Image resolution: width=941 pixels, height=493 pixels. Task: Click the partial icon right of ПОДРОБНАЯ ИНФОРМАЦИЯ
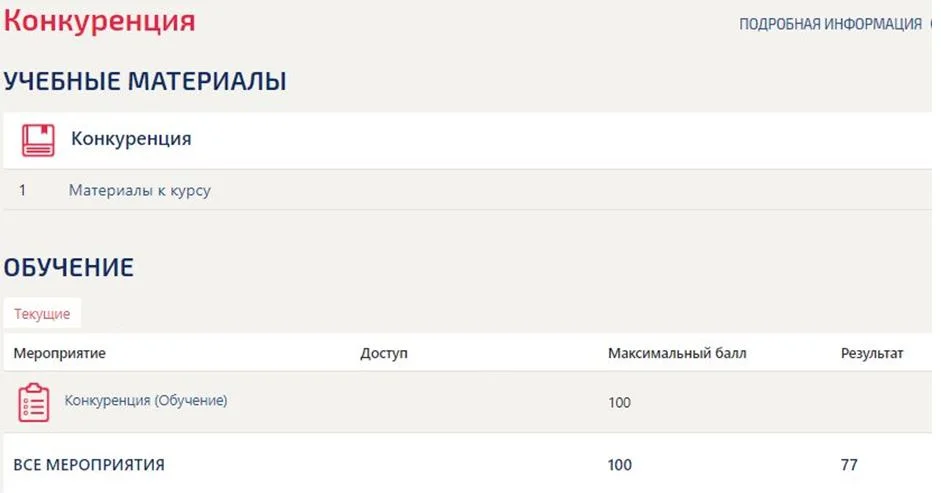coord(933,24)
